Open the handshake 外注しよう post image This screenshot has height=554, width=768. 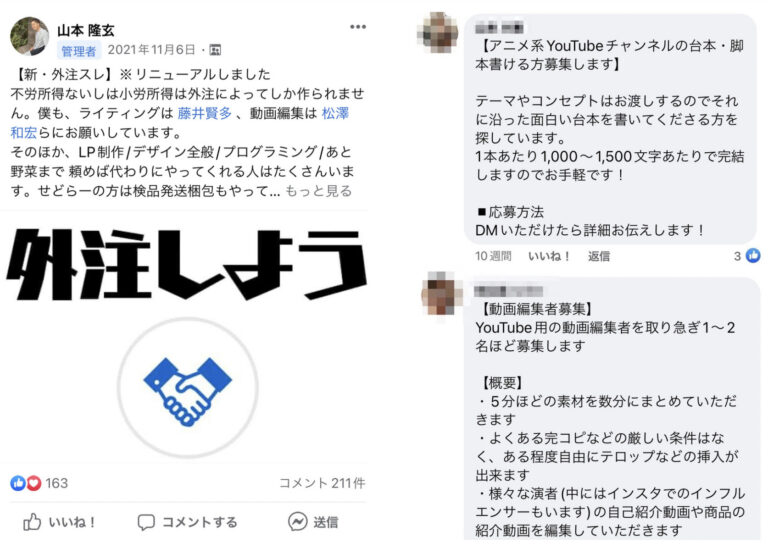tap(187, 340)
